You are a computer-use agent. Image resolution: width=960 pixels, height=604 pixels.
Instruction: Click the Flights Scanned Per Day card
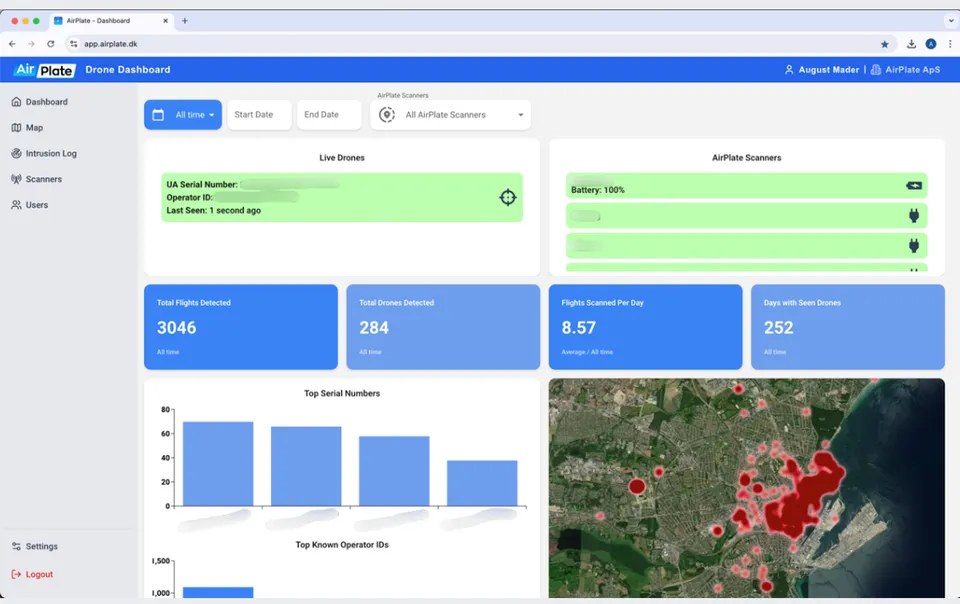pos(645,327)
